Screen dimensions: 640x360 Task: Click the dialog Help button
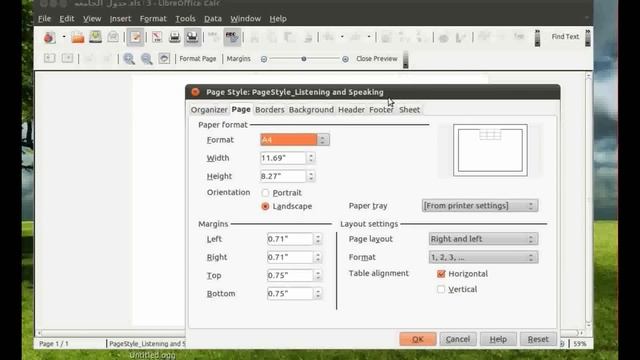[498, 339]
